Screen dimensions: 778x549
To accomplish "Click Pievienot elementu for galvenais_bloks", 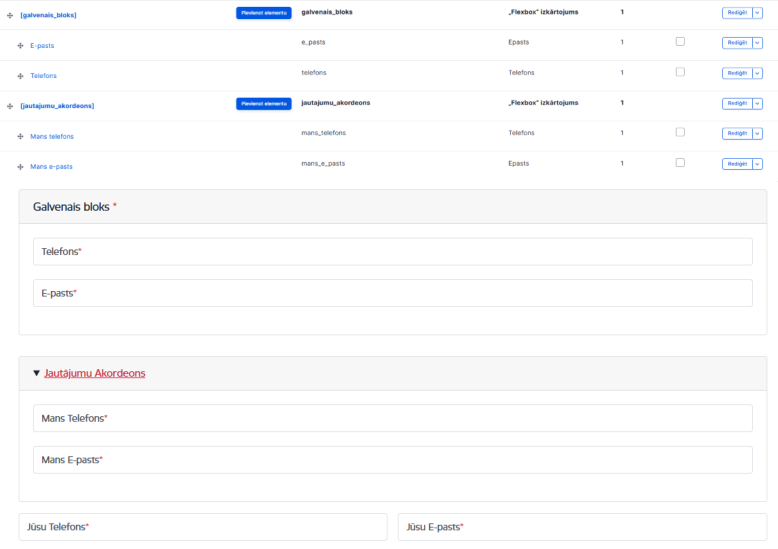I will click(x=263, y=13).
